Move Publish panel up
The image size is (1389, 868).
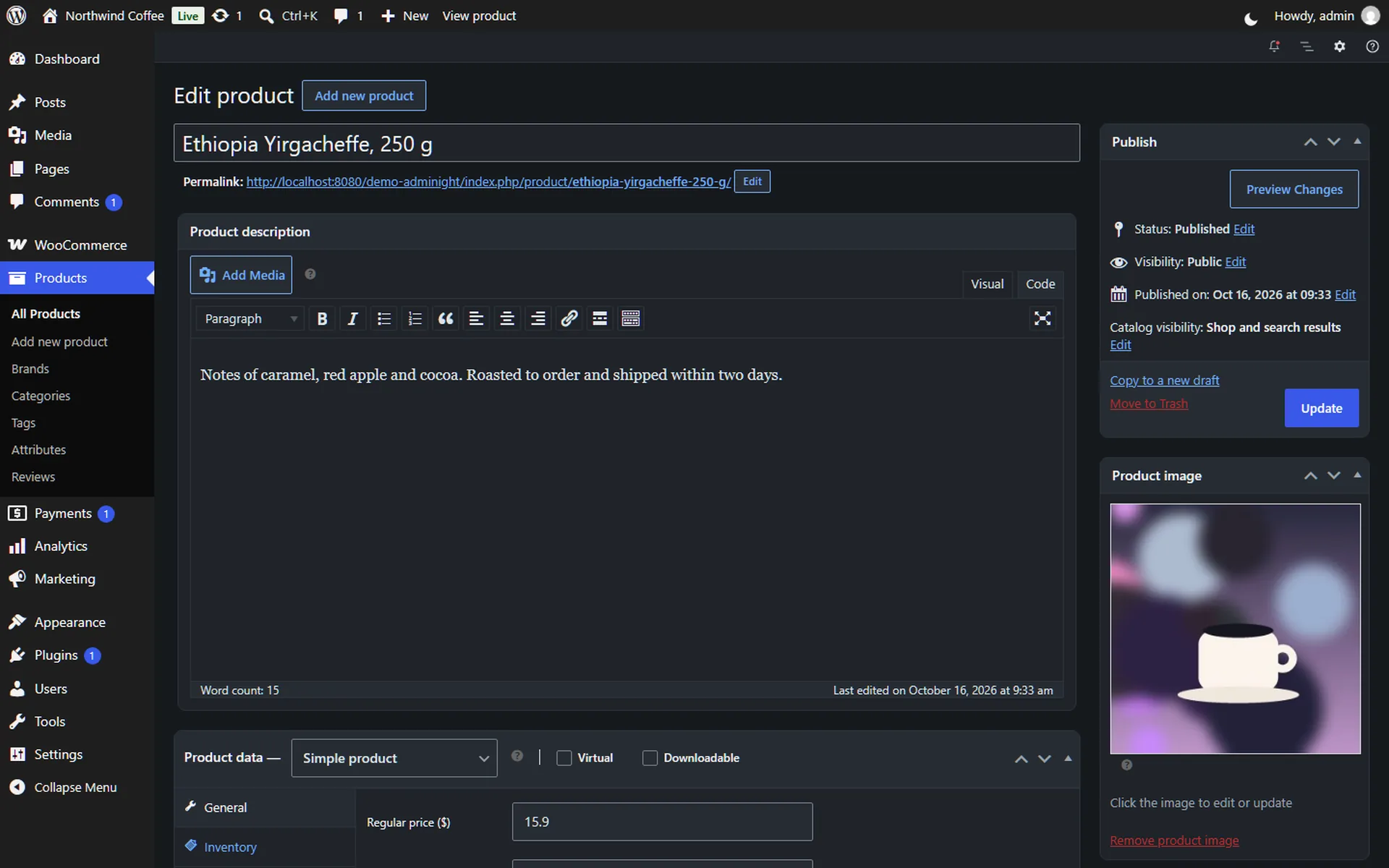[x=1310, y=142]
